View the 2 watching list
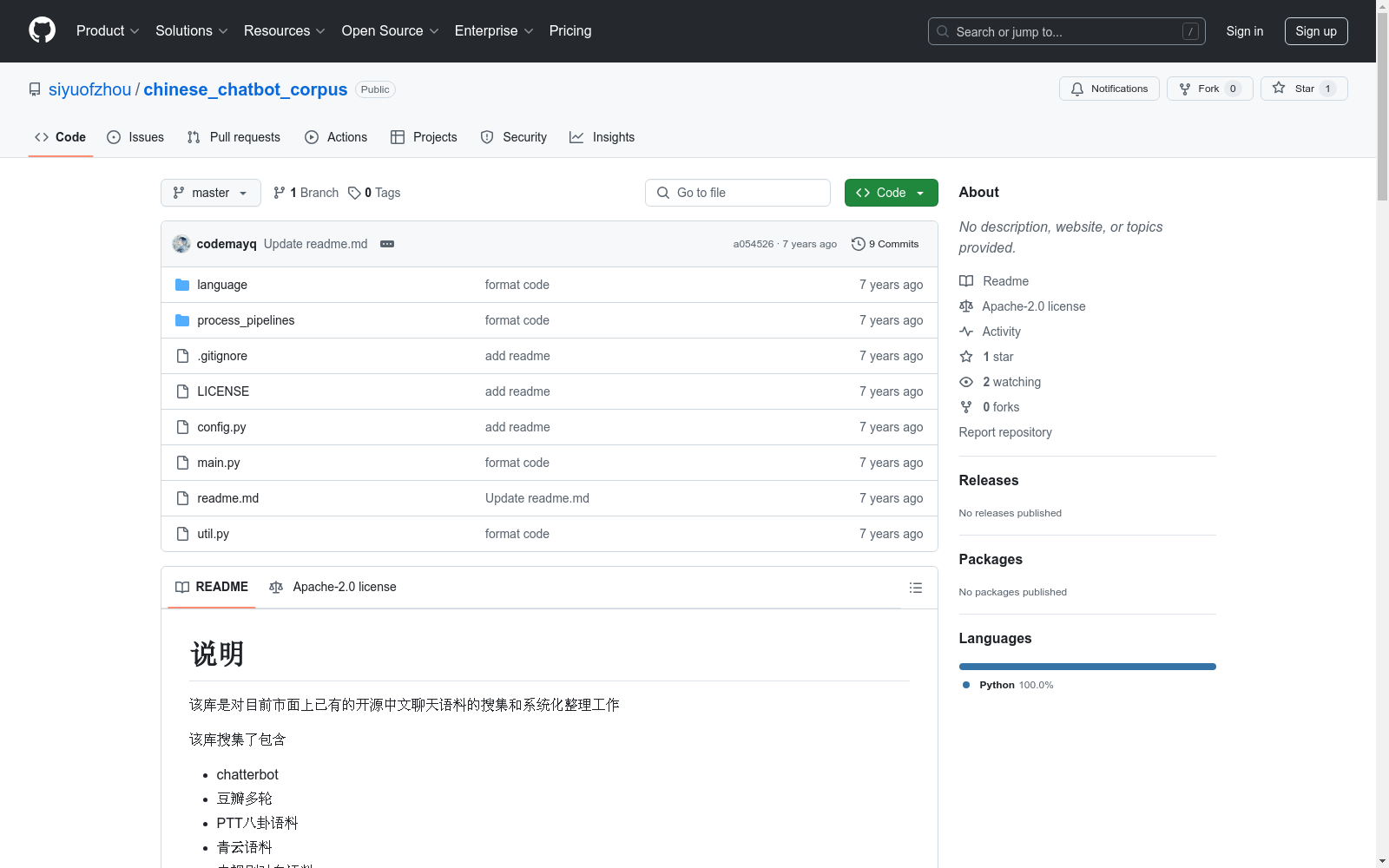 click(x=1000, y=382)
